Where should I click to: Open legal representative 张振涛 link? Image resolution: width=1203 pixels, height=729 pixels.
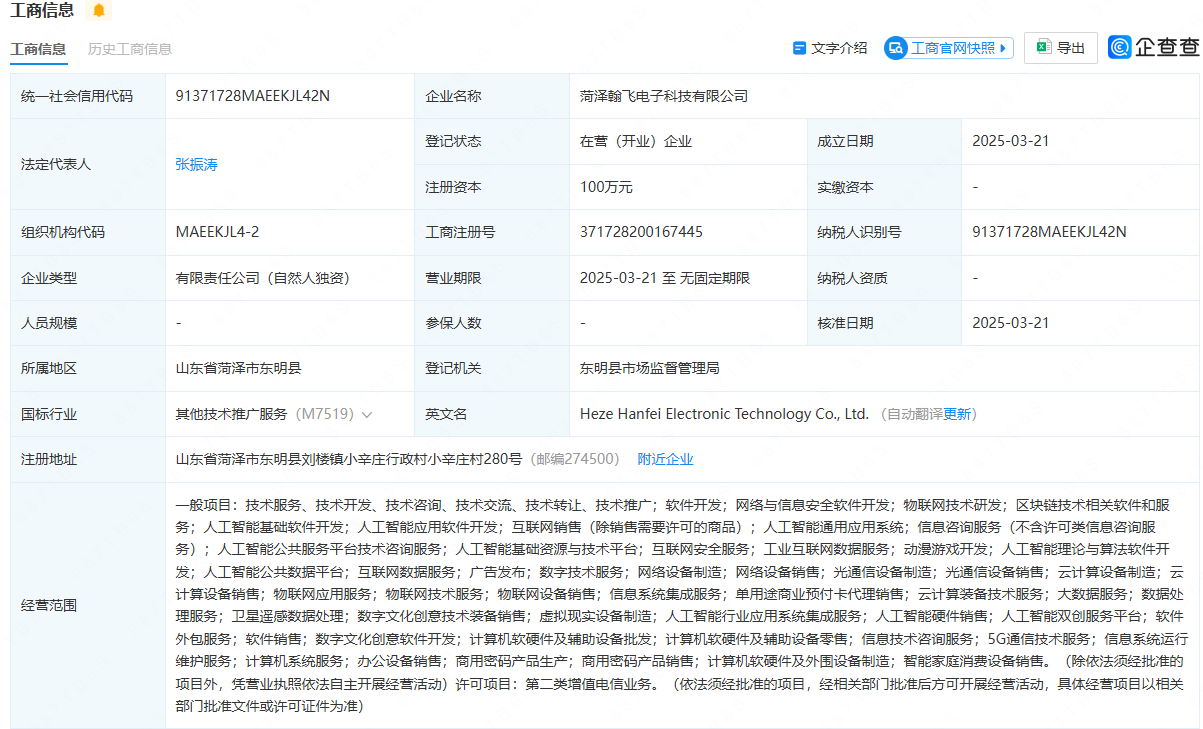196,164
